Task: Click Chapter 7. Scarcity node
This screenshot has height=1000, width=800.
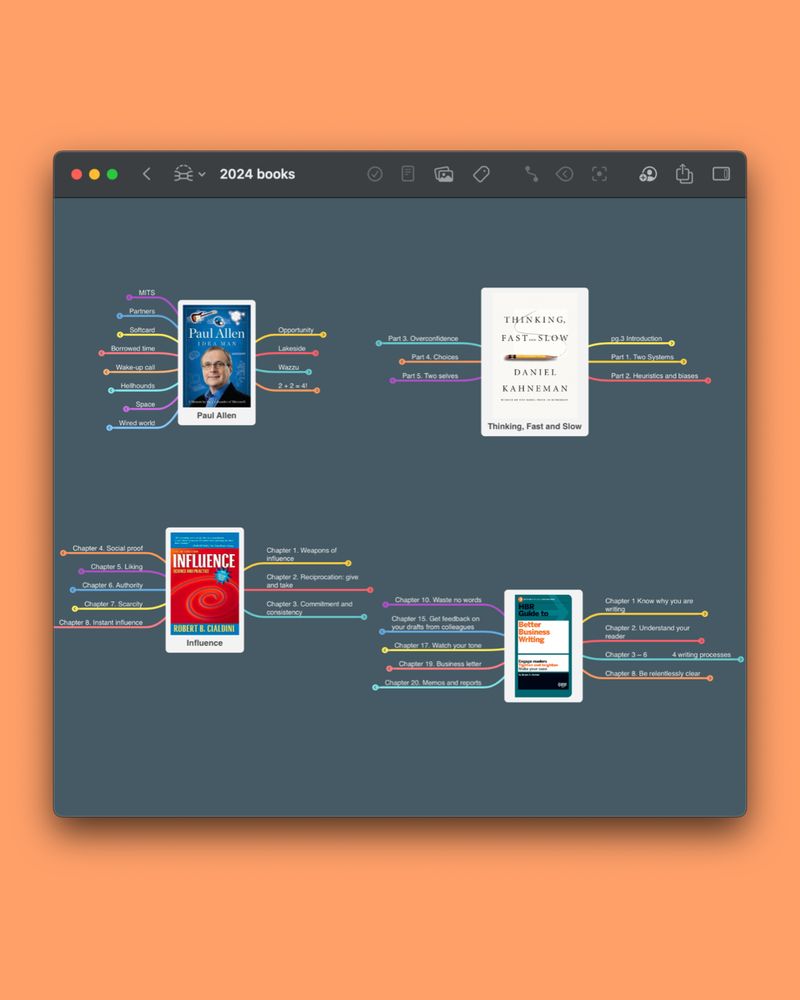Action: 113,604
